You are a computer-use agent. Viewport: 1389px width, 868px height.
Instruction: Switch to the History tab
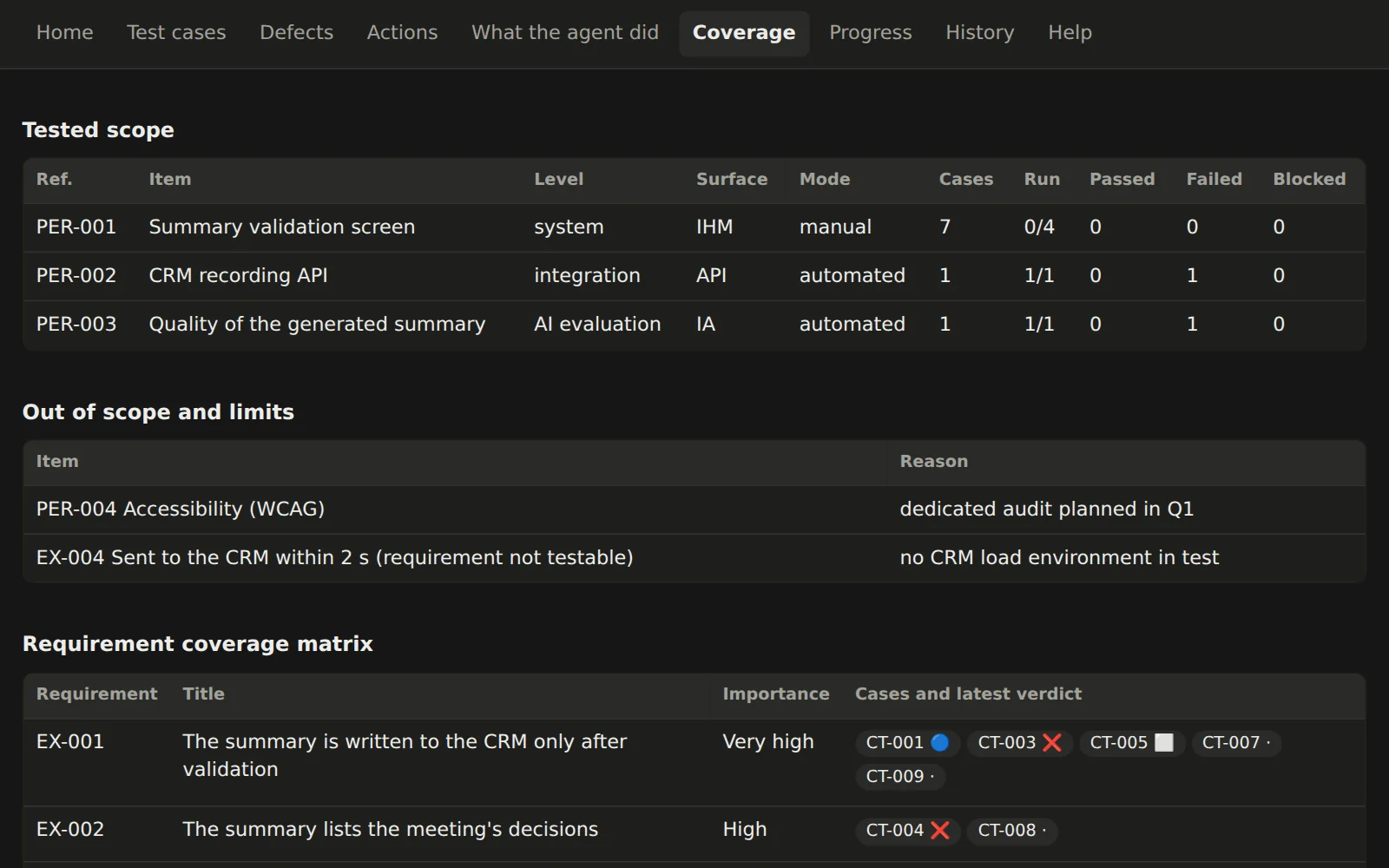pos(979,33)
